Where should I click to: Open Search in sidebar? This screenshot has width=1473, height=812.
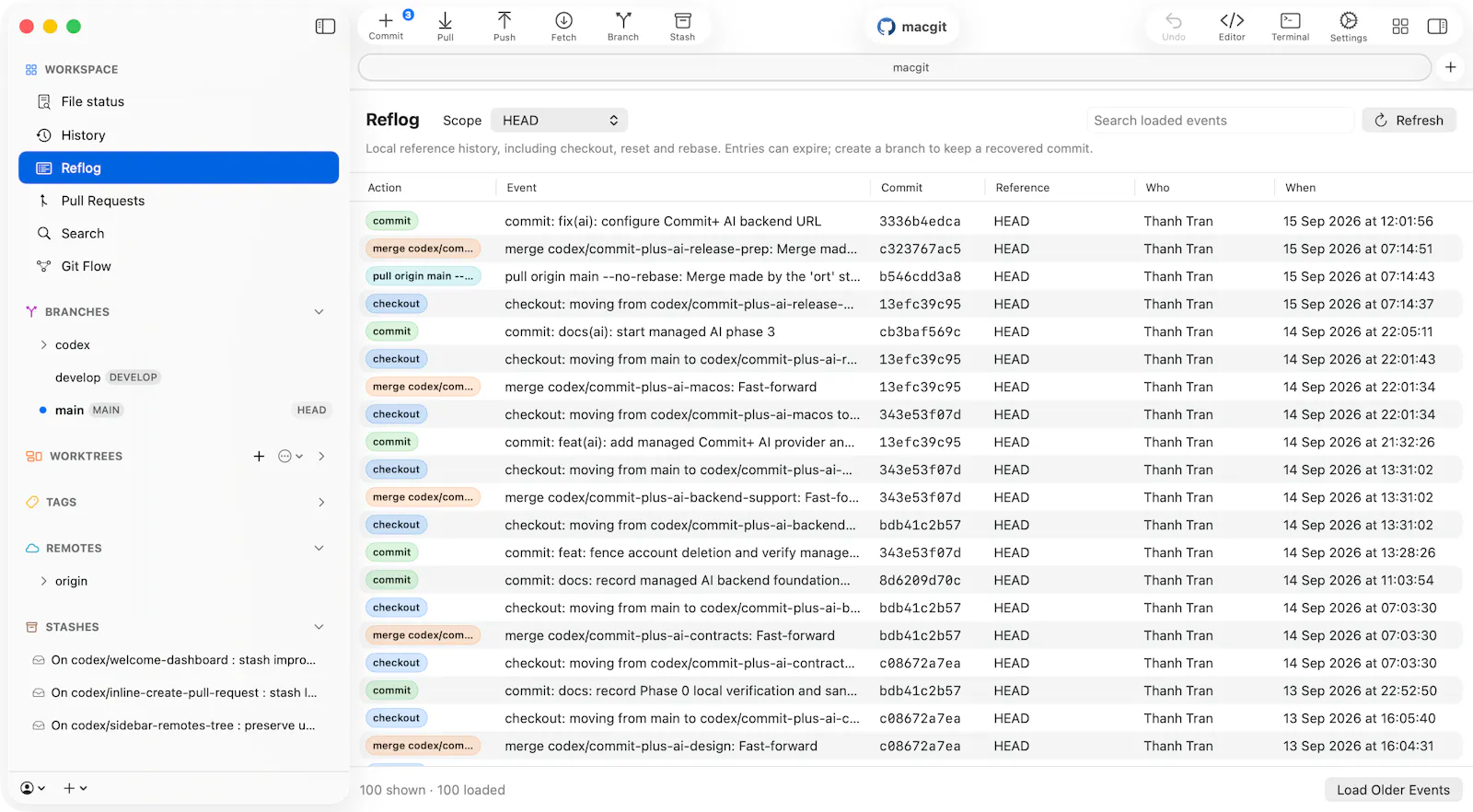(179, 233)
